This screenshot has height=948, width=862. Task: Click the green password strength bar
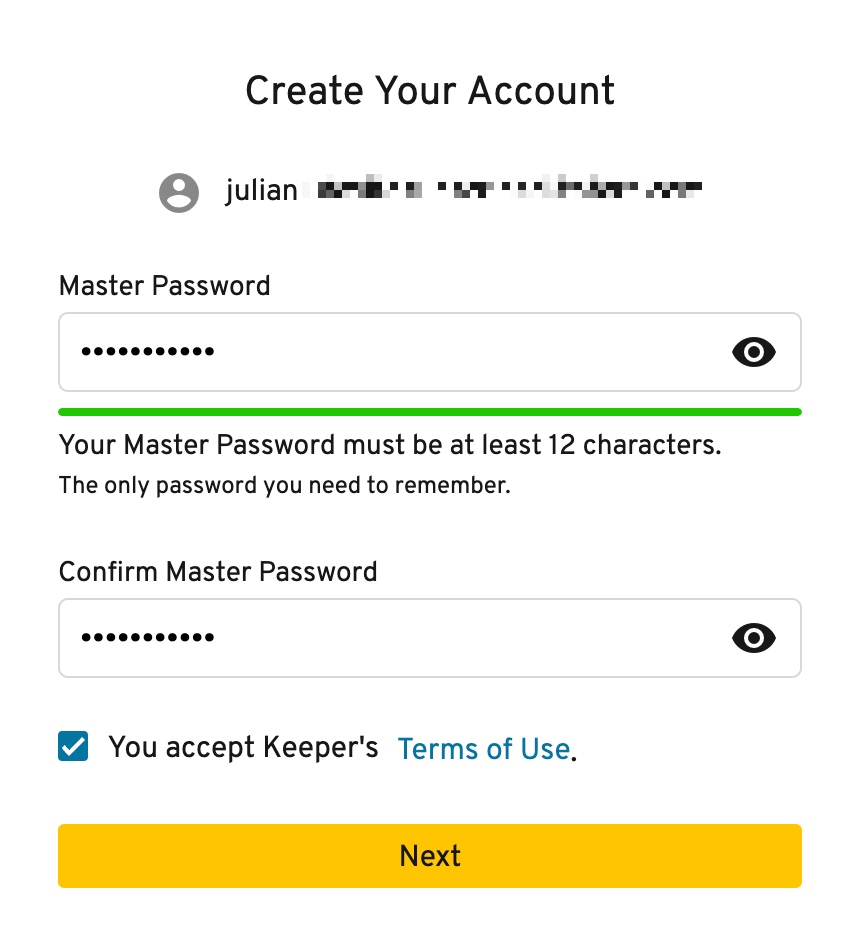(x=430, y=412)
